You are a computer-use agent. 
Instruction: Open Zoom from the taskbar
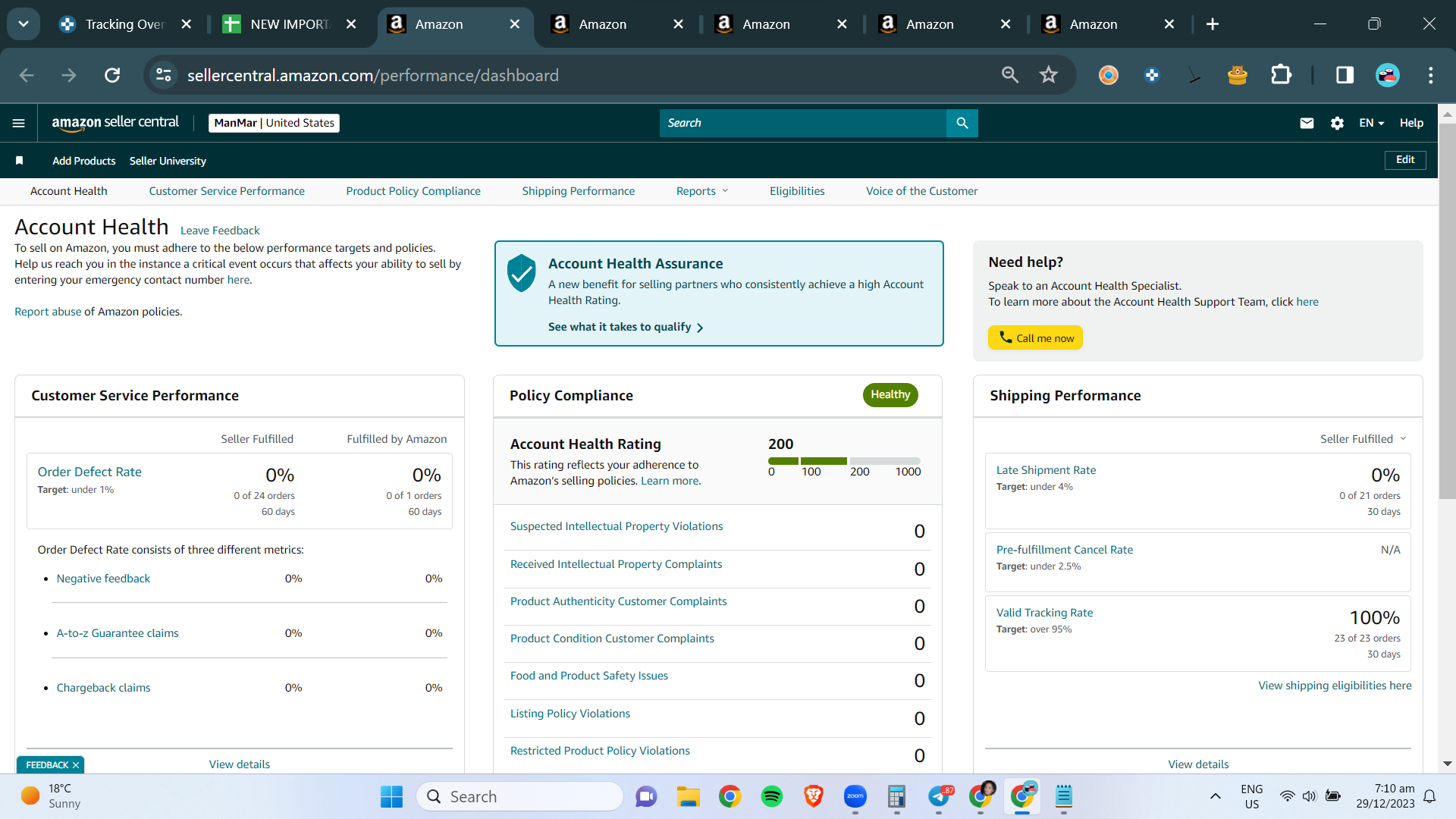pyautogui.click(x=855, y=796)
